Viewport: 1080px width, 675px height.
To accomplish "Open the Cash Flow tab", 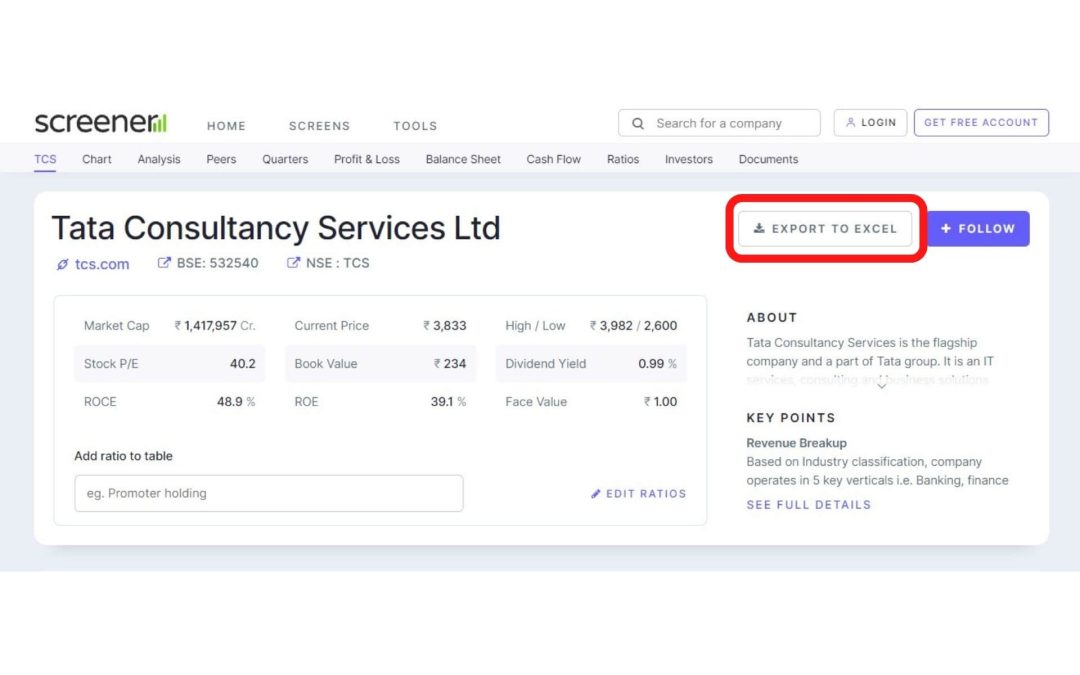I will pyautogui.click(x=554, y=159).
